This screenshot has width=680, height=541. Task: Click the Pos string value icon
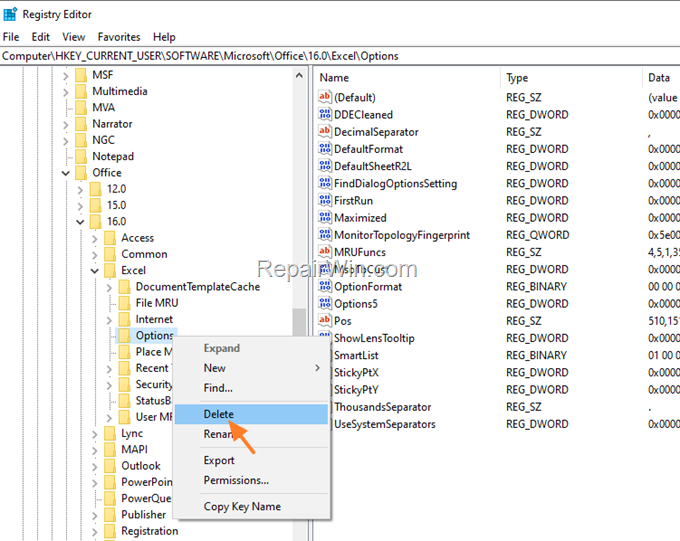(x=325, y=321)
